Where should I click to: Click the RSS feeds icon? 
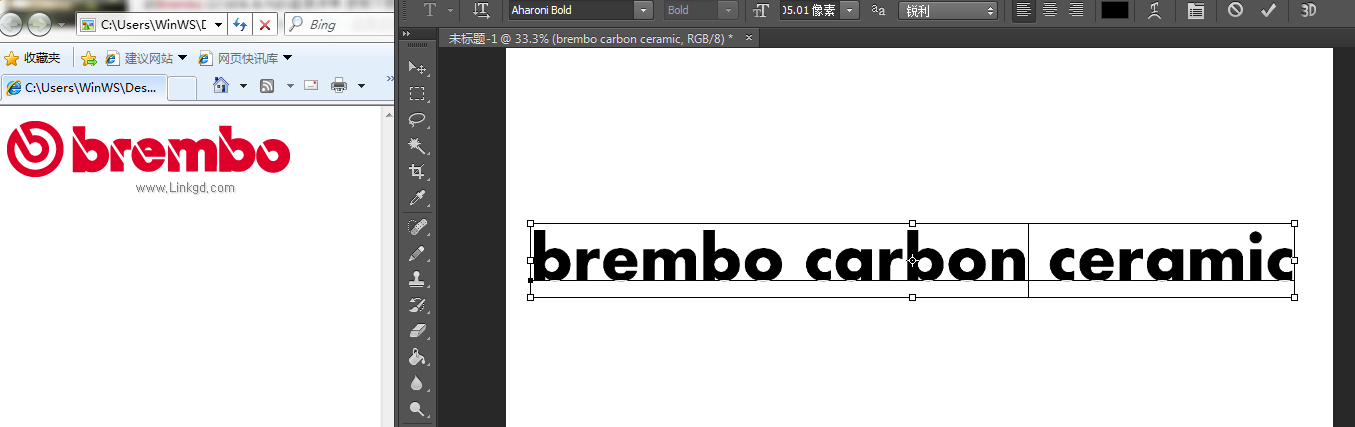[x=267, y=86]
